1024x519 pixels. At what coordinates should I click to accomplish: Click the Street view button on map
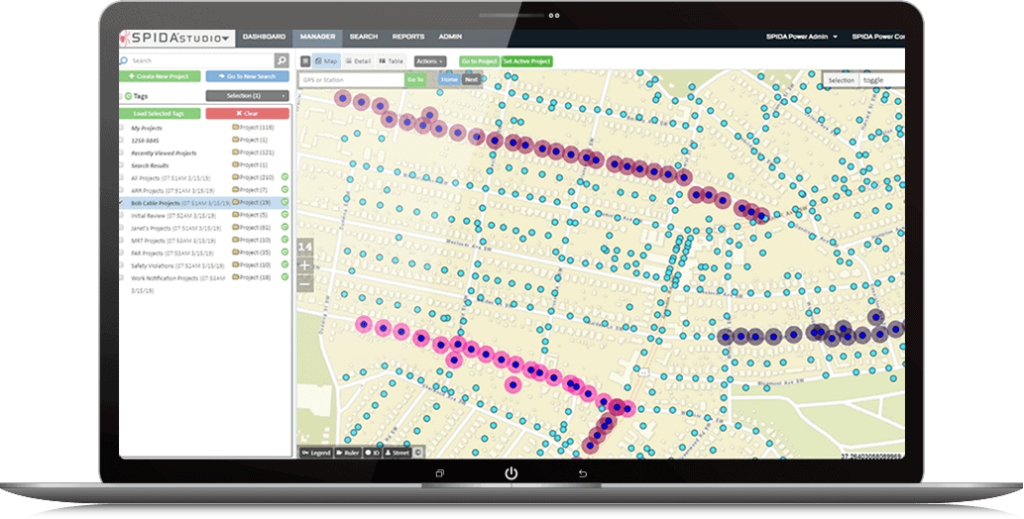coord(397,453)
